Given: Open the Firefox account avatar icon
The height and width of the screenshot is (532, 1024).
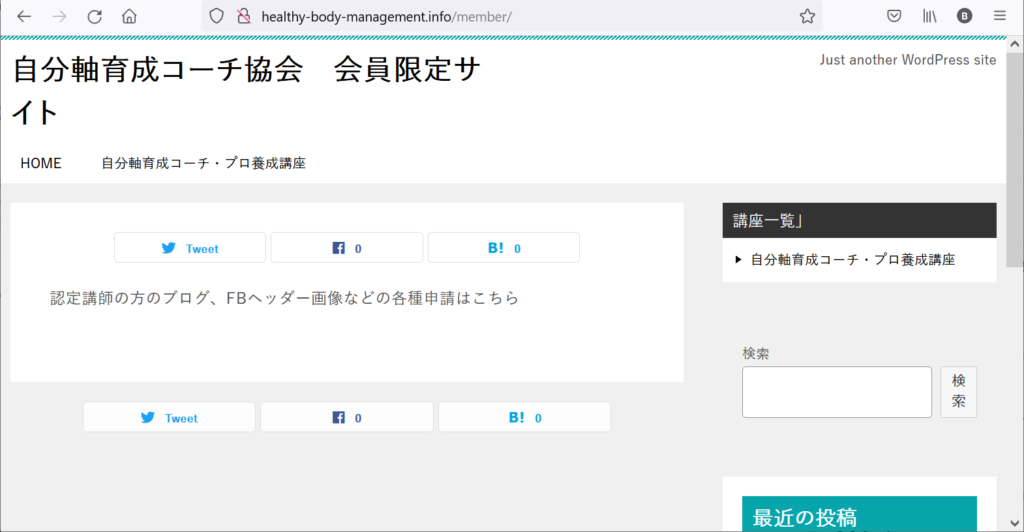Looking at the screenshot, I should click(965, 16).
